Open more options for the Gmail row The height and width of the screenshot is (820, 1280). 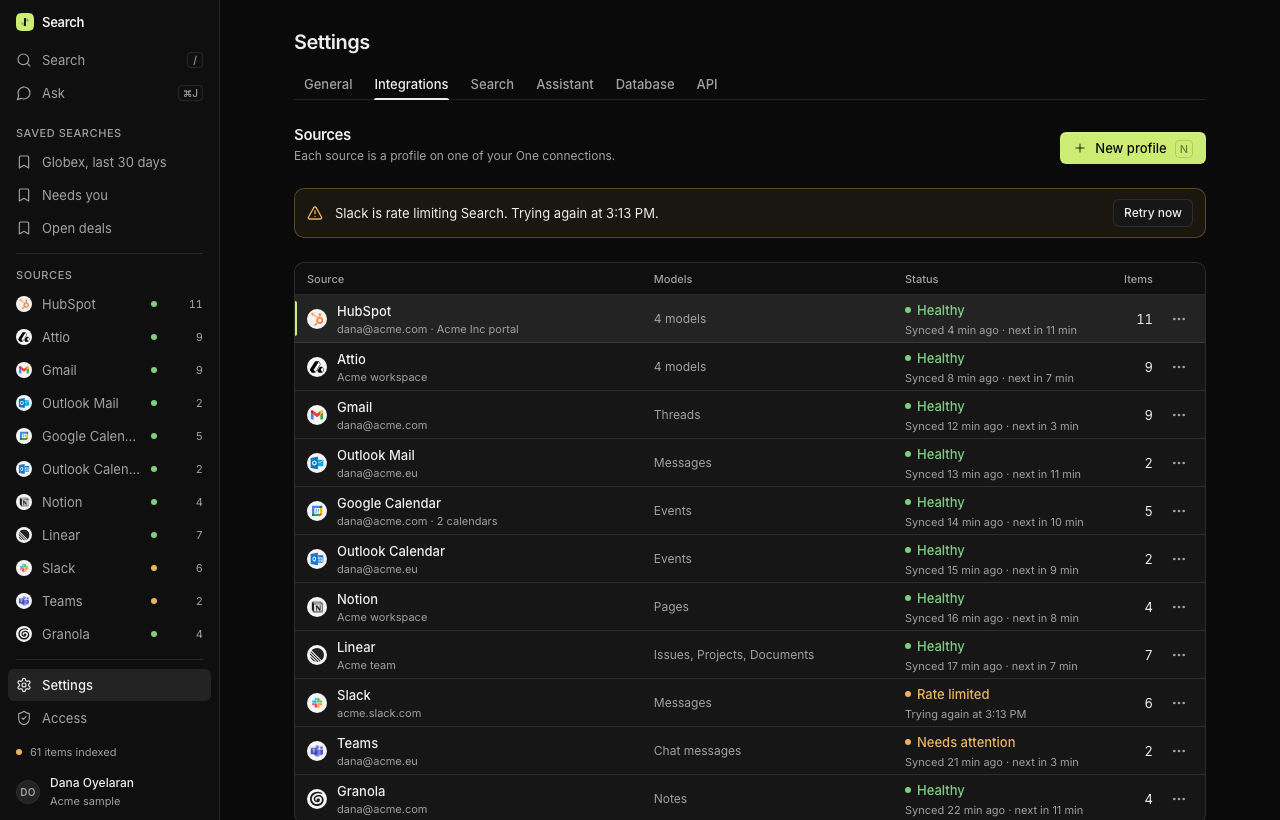point(1179,415)
